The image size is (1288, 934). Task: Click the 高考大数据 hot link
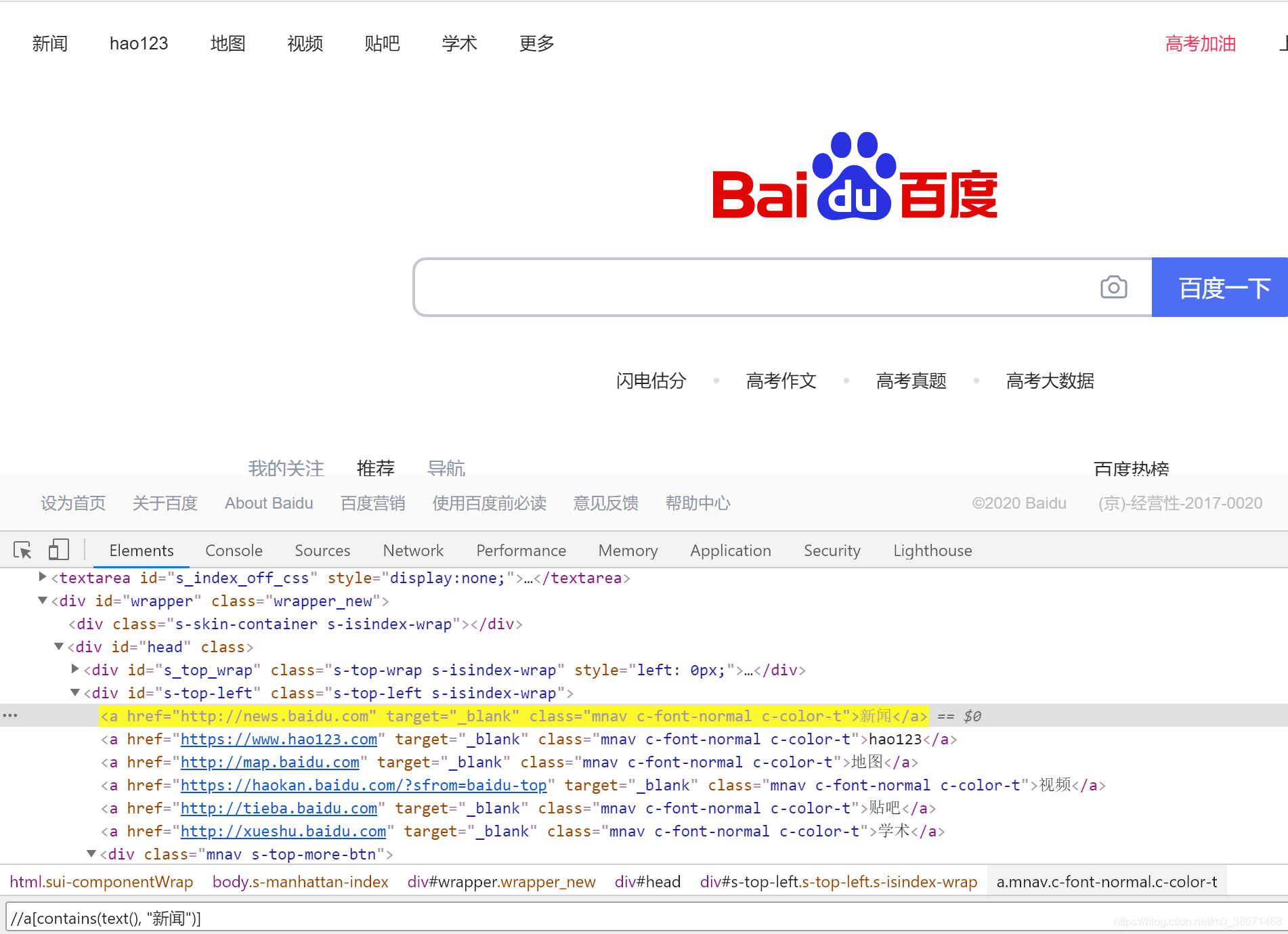click(1050, 381)
